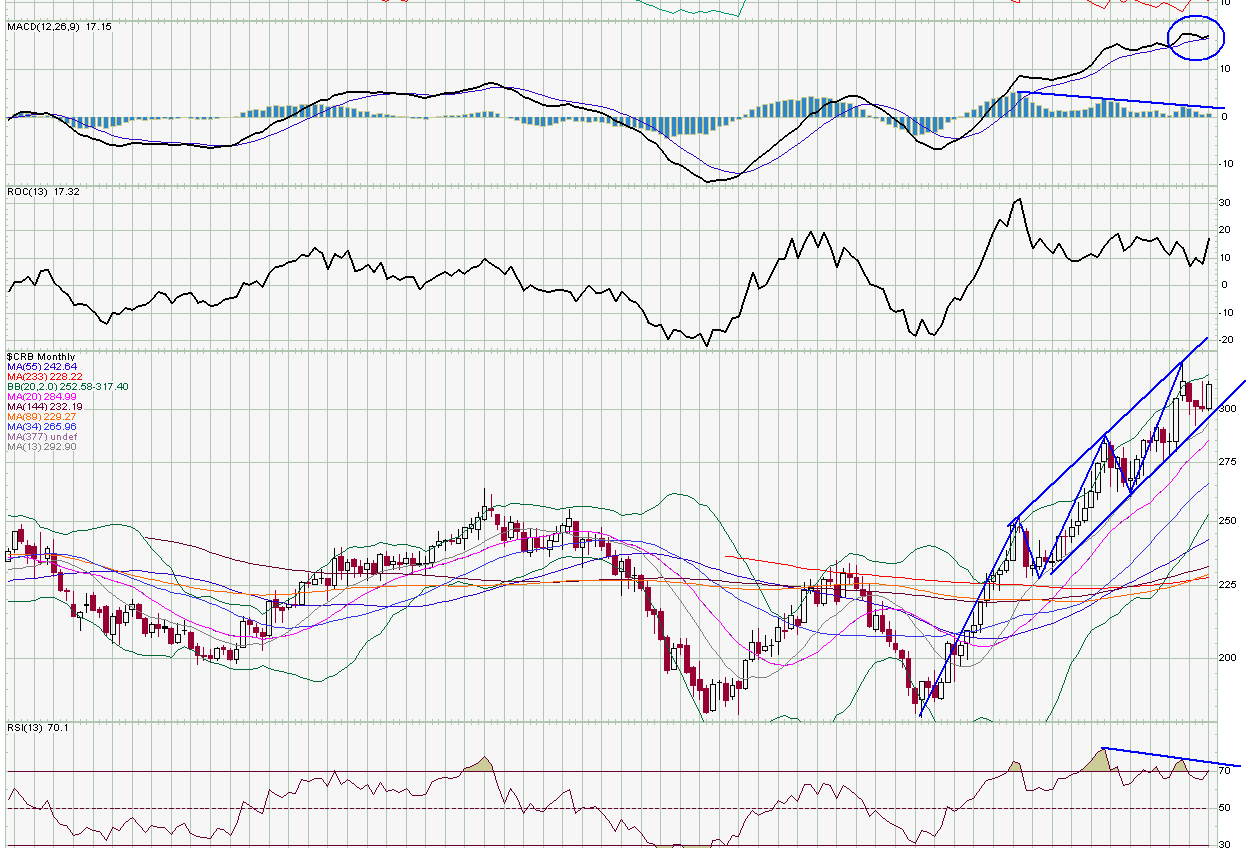
Task: Click the 300 price axis label
Action: 1227,409
